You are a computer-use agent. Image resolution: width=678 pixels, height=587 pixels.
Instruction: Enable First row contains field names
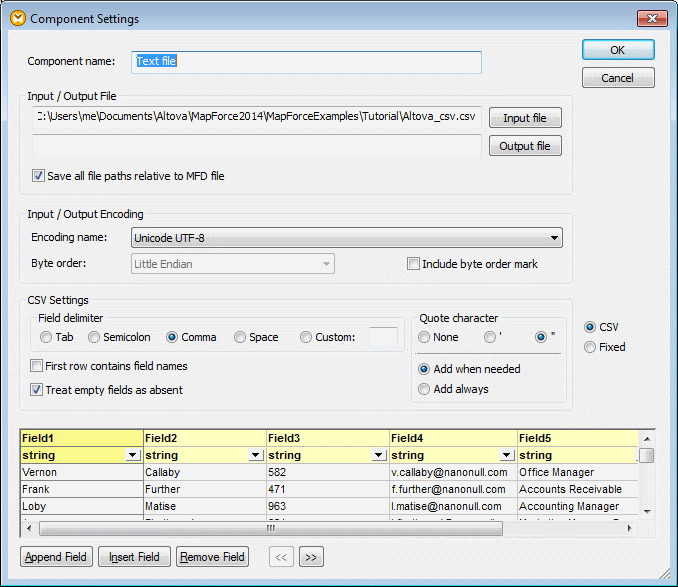point(38,366)
